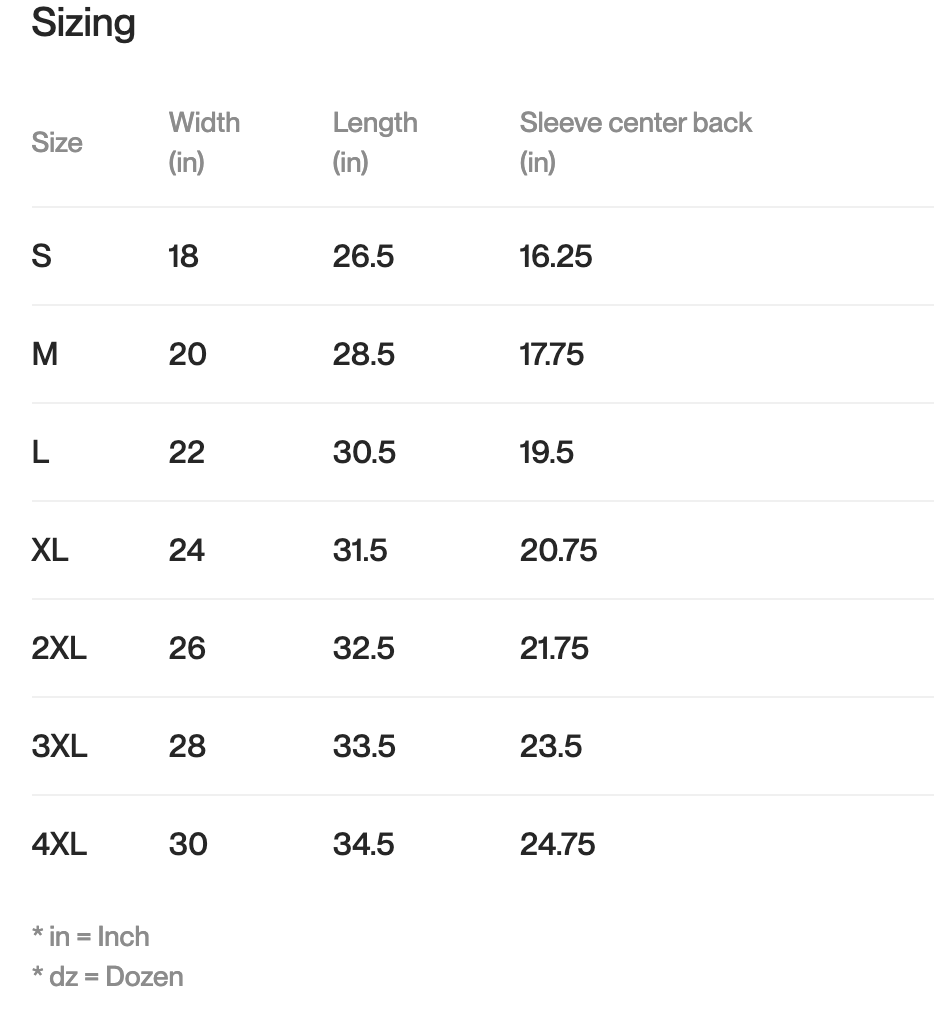The image size is (934, 1014).
Task: Click width value 18 for size S
Action: 184,256
